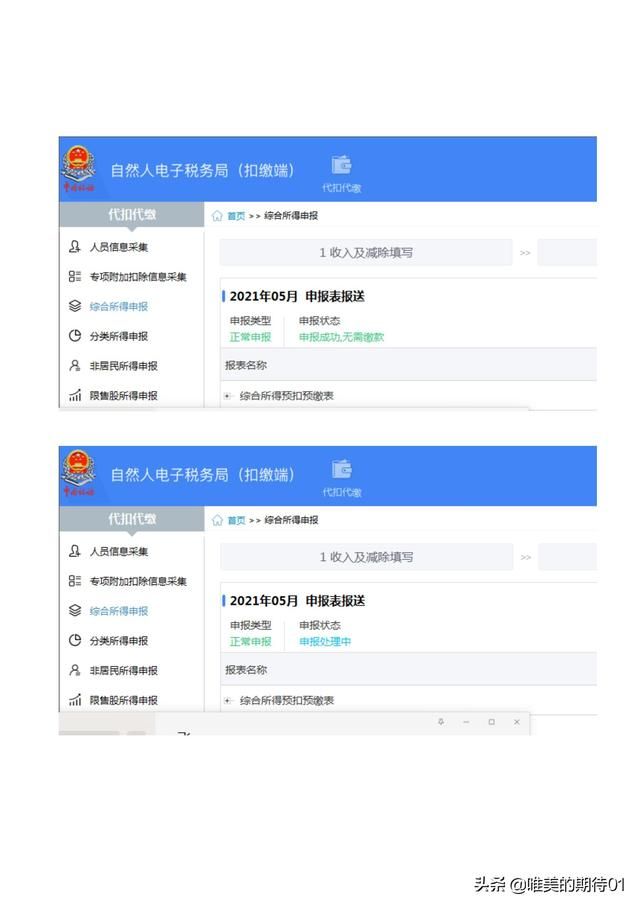Expand 综合所得预扣预缴表 row in upper screenshot

tap(227, 396)
